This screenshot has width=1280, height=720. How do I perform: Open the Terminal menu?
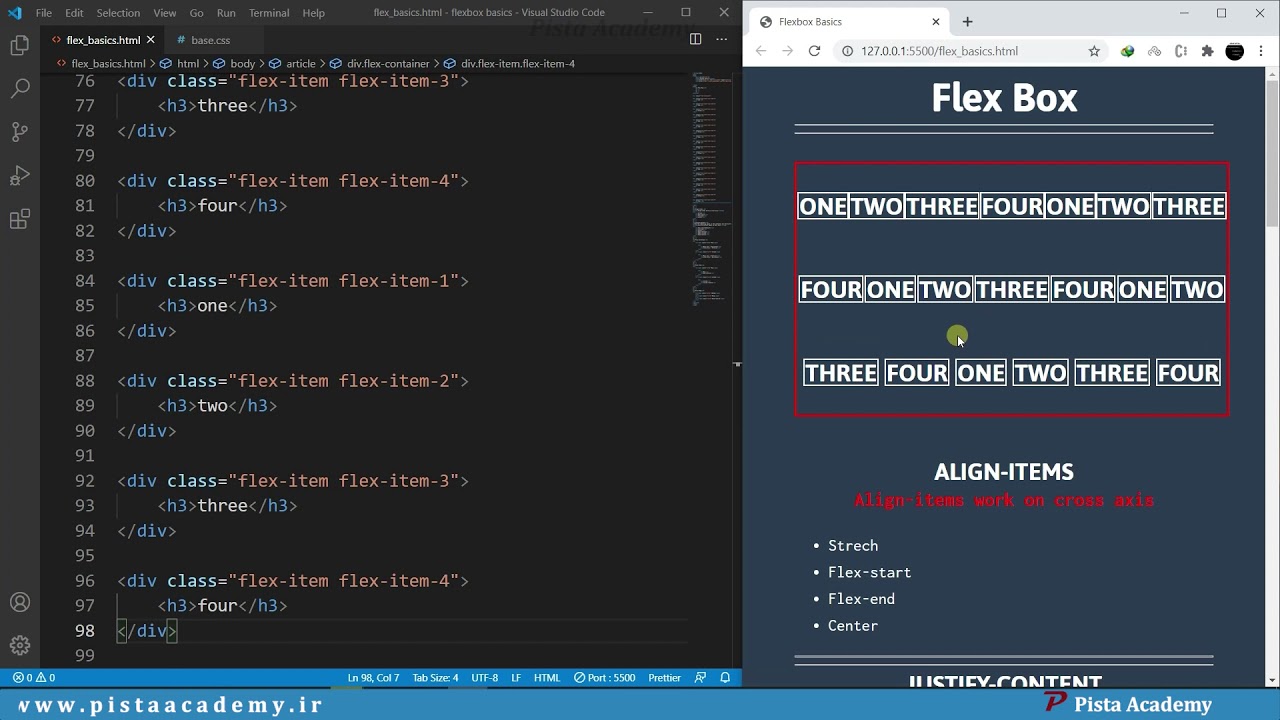tap(269, 13)
